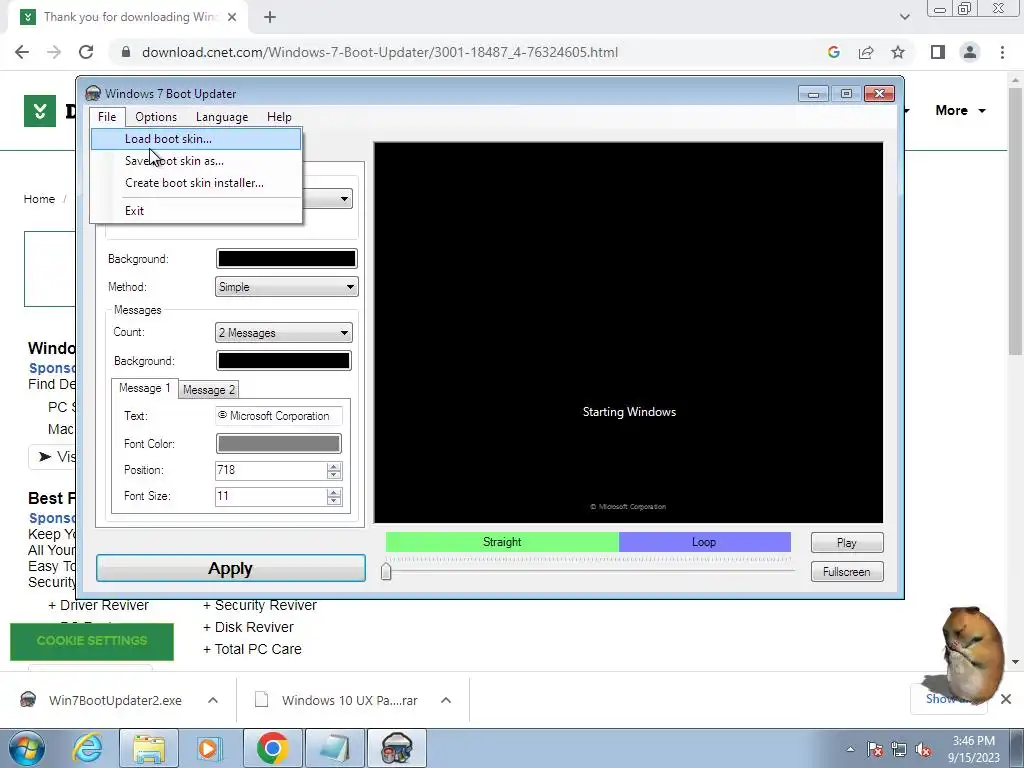The height and width of the screenshot is (768, 1024).
Task: Expand the Method dropdown showing Simple
Action: tap(286, 287)
